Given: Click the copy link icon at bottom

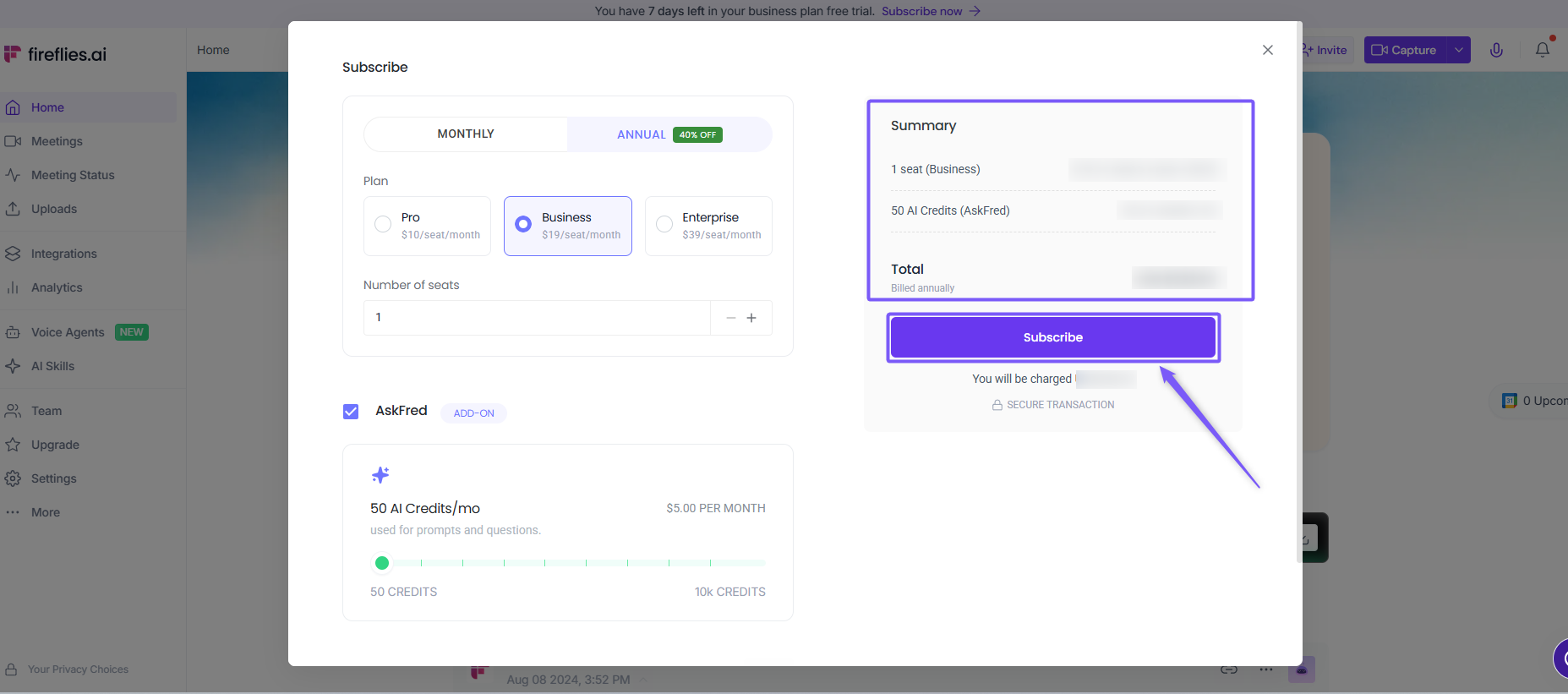Looking at the screenshot, I should 1229,669.
